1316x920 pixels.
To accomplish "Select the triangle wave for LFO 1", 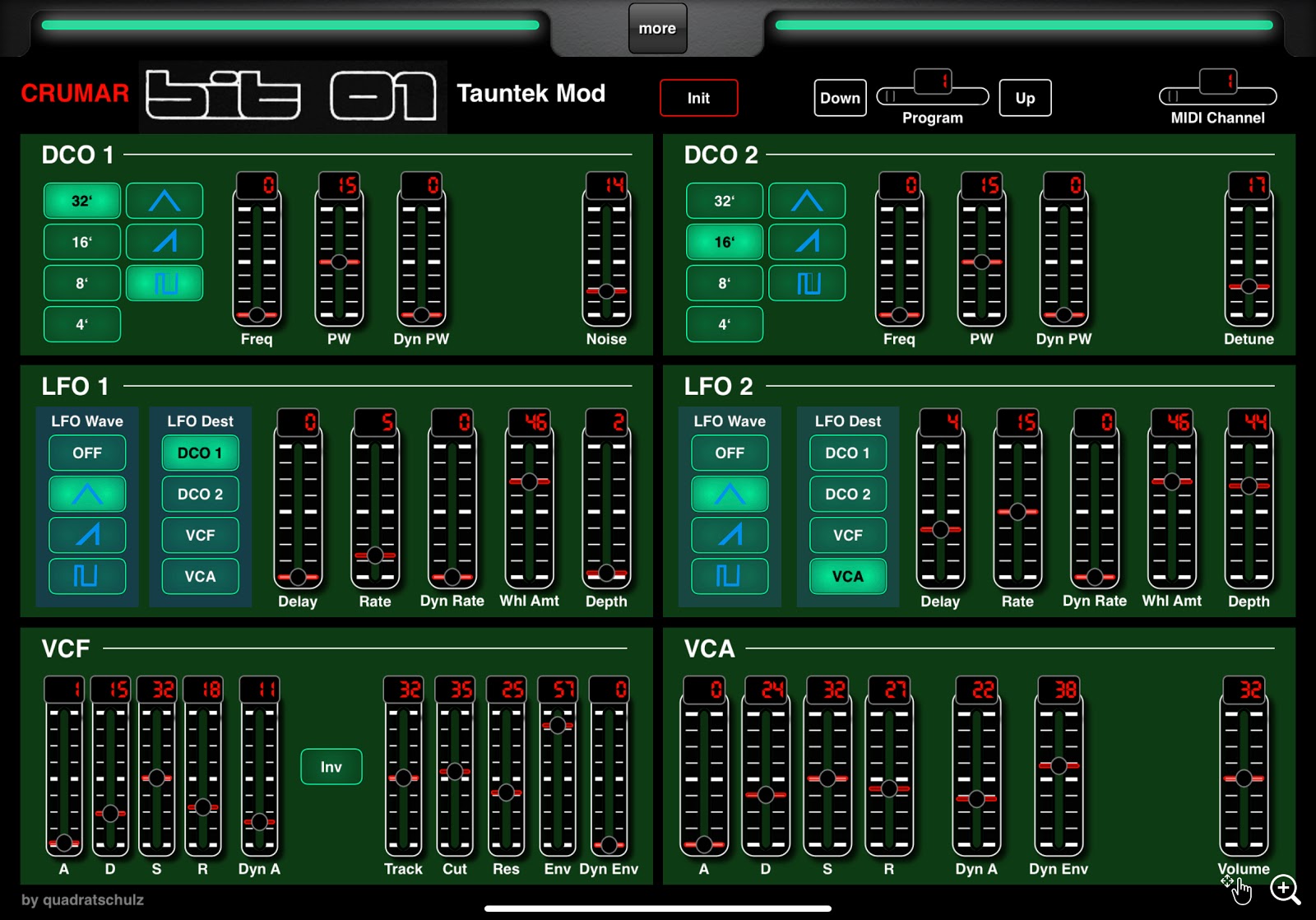I will (x=87, y=494).
